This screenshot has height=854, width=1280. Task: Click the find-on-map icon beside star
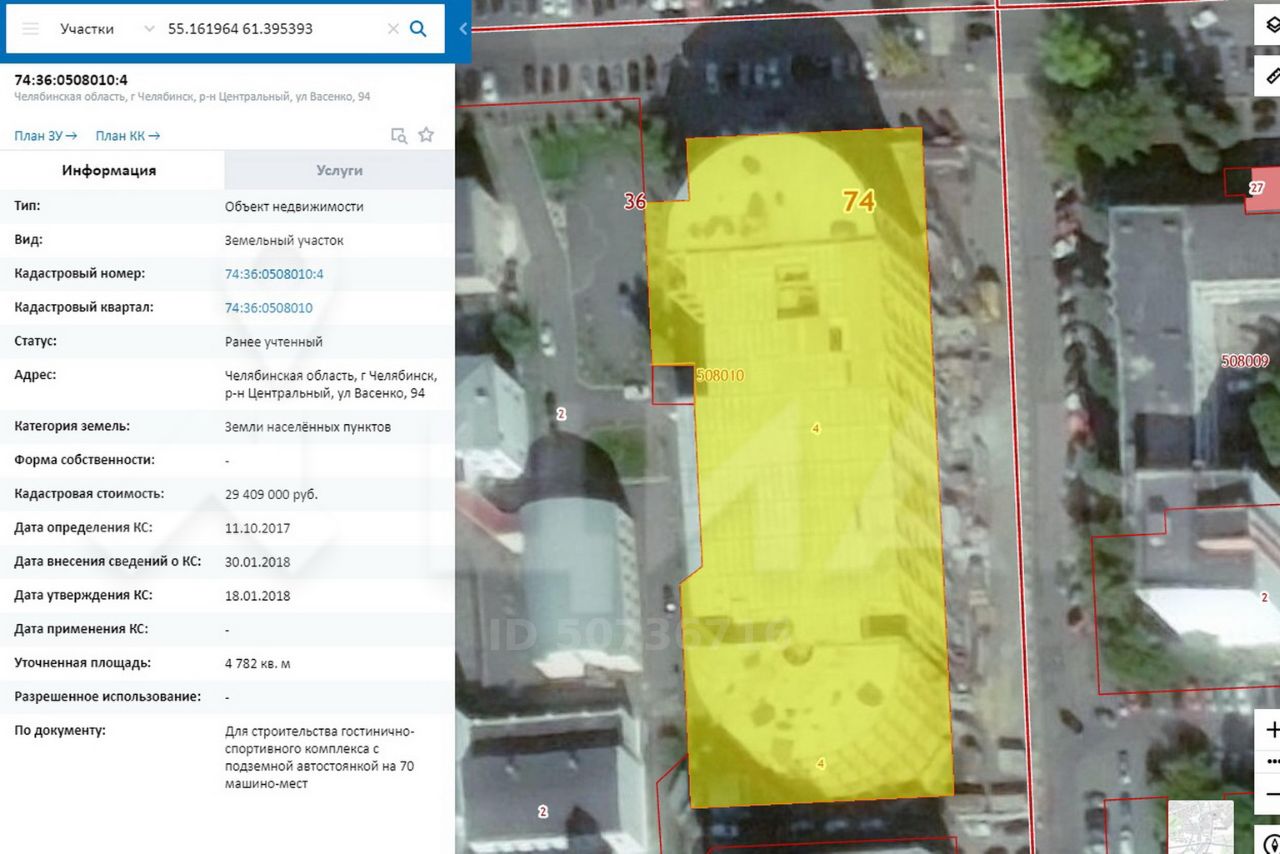coord(398,135)
